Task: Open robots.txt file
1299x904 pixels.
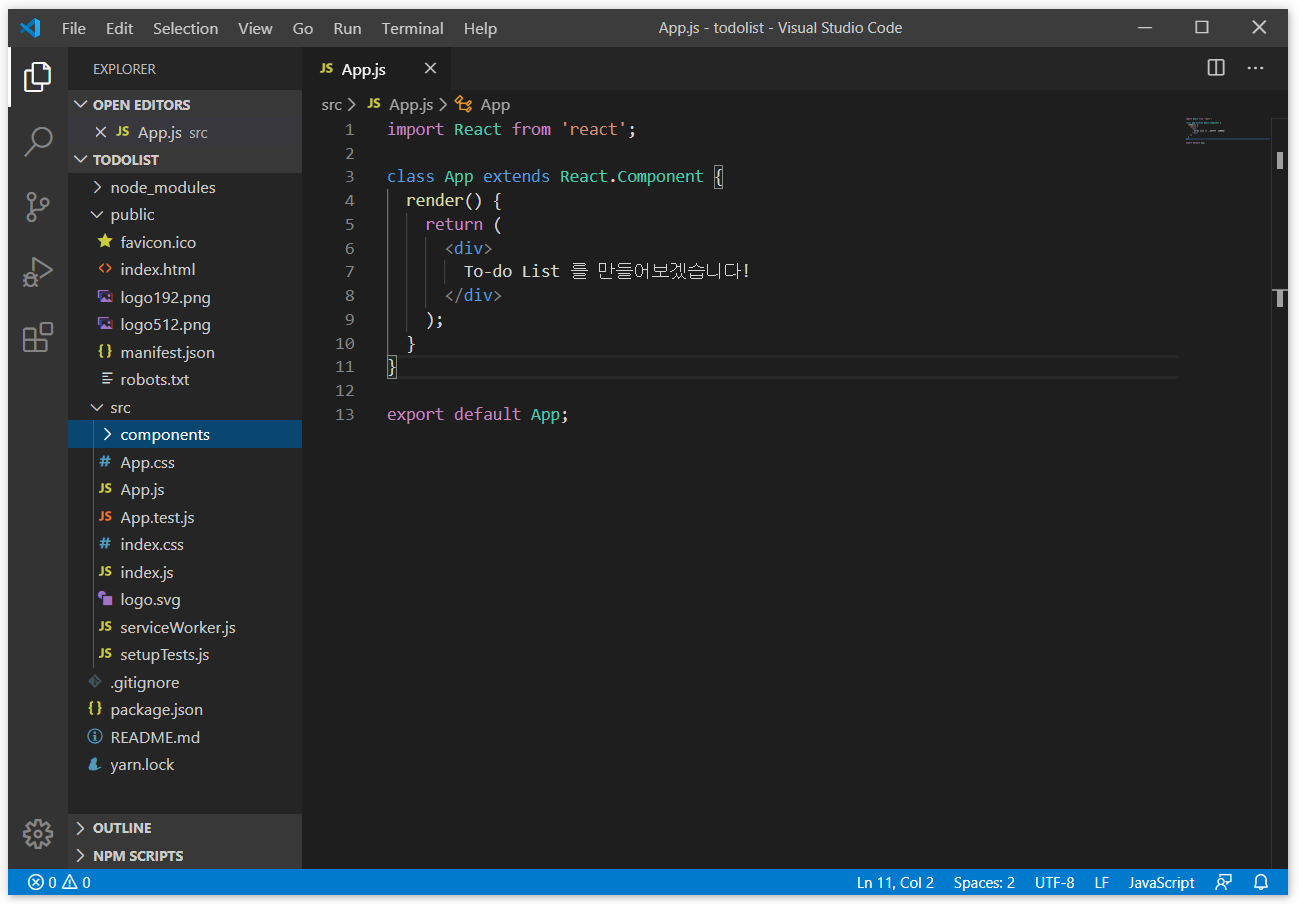Action: click(x=185, y=380)
